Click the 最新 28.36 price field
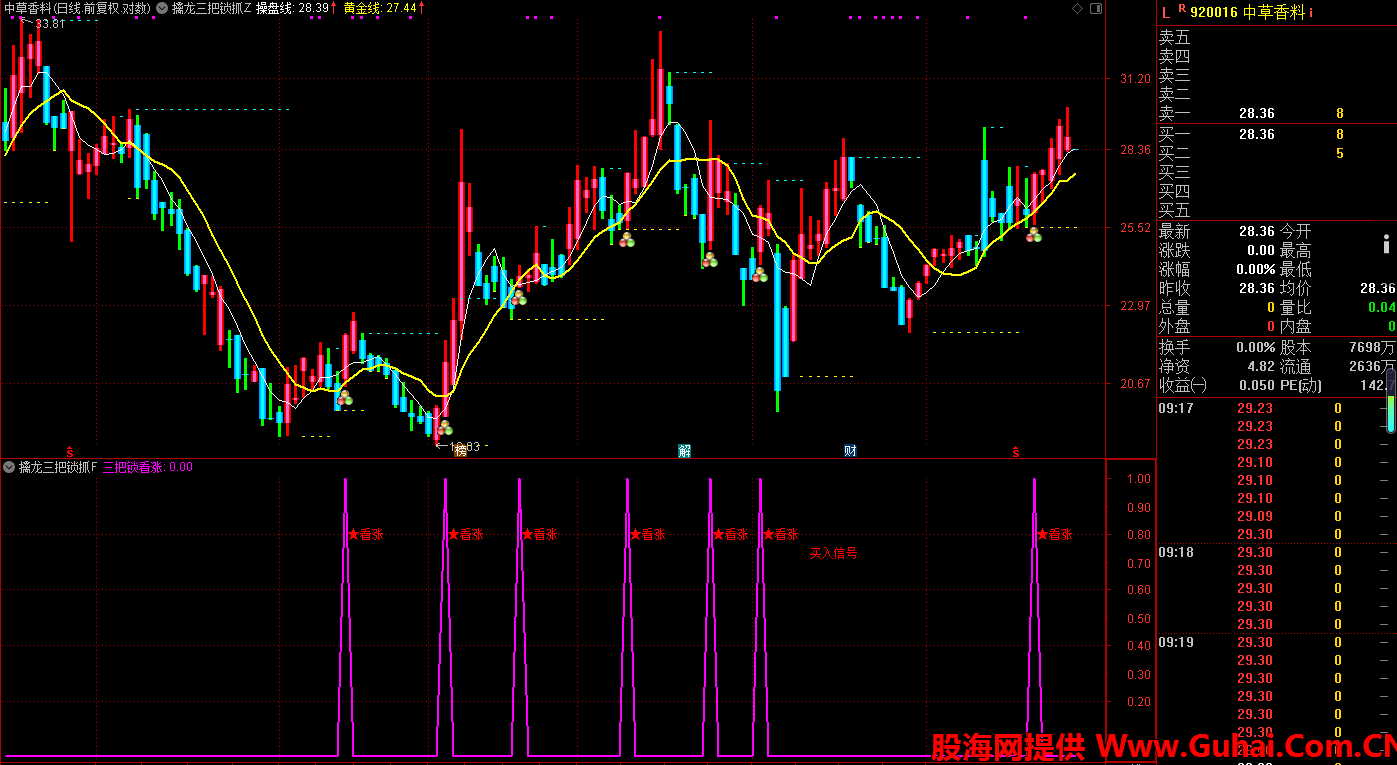The width and height of the screenshot is (1397, 765). pos(1217,231)
